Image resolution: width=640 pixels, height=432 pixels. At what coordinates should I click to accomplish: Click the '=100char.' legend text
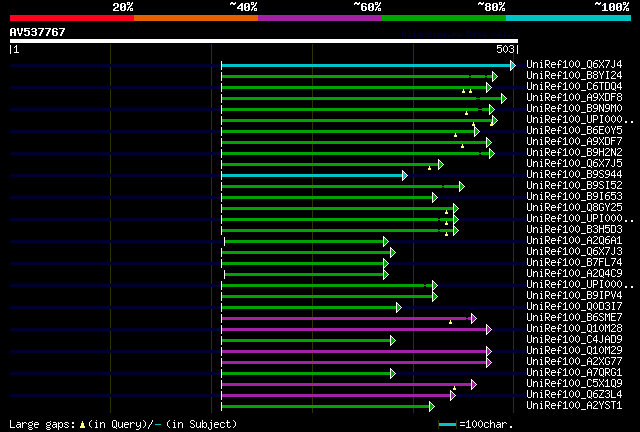(x=486, y=425)
